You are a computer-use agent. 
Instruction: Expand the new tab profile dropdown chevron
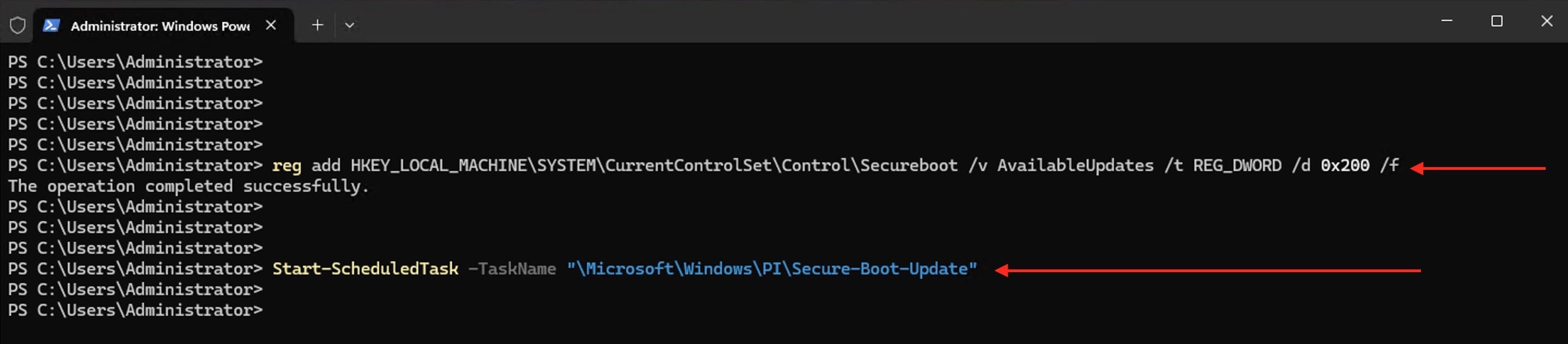[350, 26]
